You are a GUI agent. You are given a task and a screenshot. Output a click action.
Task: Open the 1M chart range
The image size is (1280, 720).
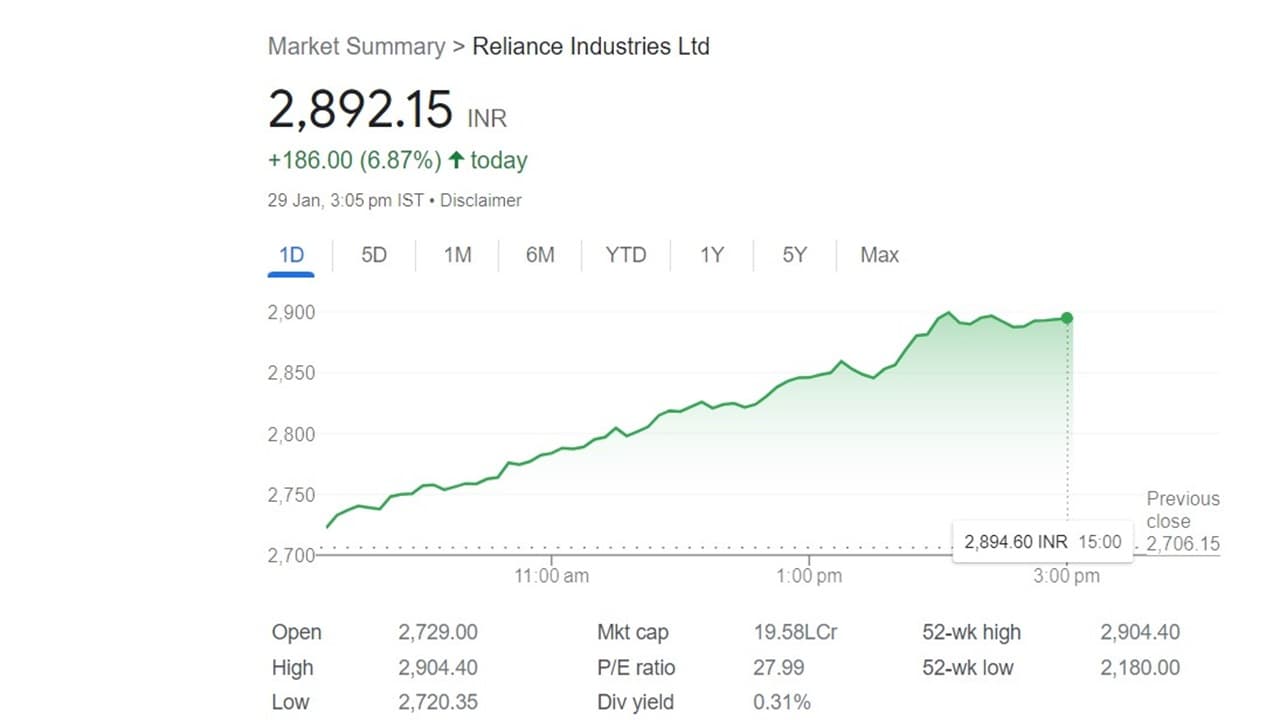click(x=457, y=256)
